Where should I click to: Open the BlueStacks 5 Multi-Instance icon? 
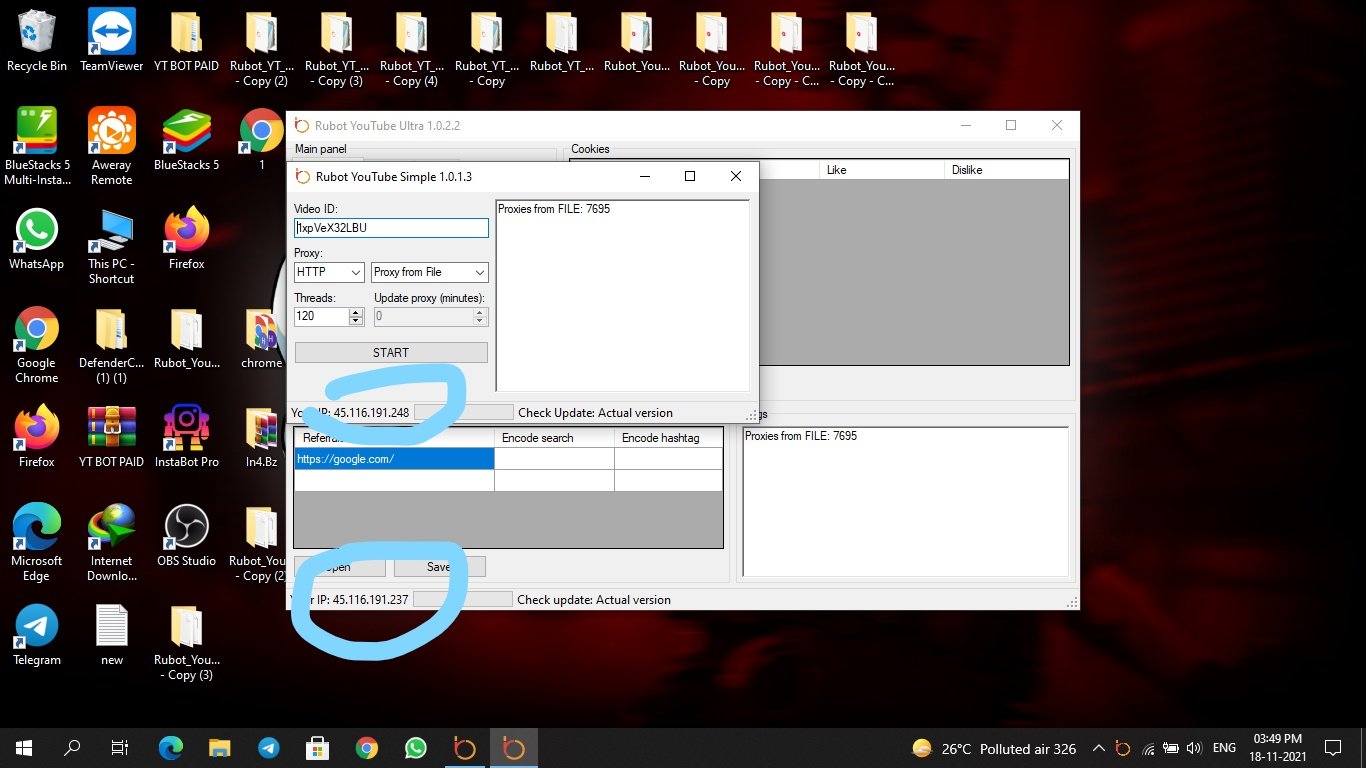coord(37,131)
